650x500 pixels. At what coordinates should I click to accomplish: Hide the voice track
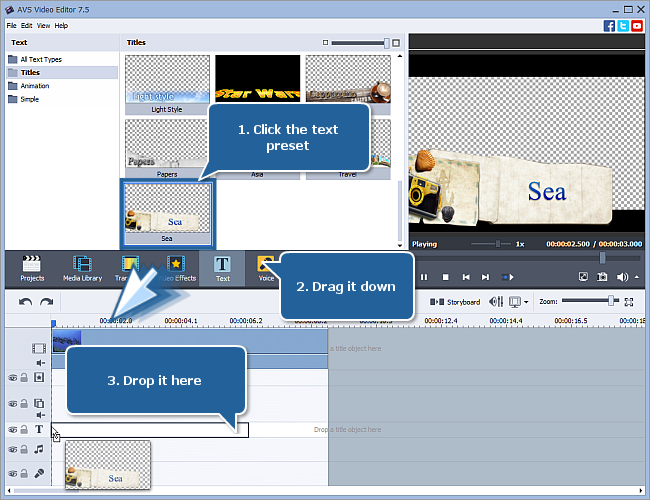[x=13, y=473]
